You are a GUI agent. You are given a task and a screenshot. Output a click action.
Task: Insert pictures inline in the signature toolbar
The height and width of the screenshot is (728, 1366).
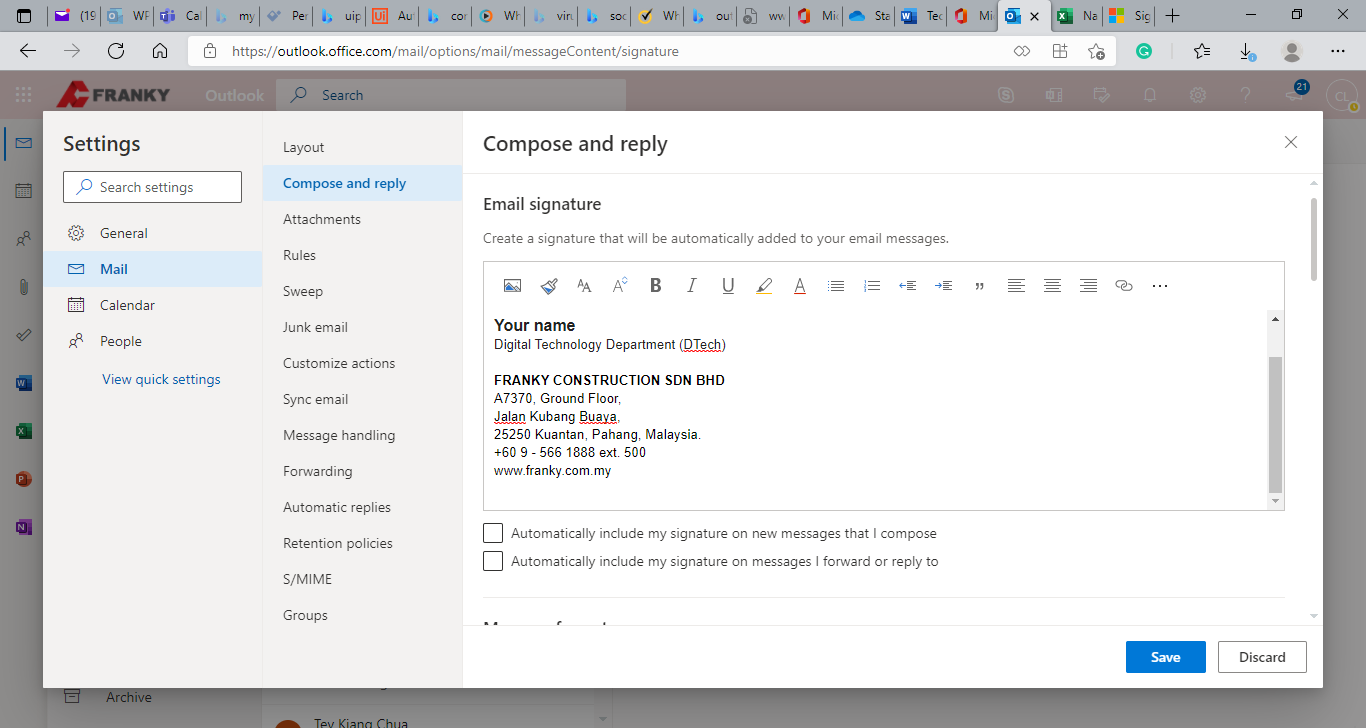coord(512,286)
